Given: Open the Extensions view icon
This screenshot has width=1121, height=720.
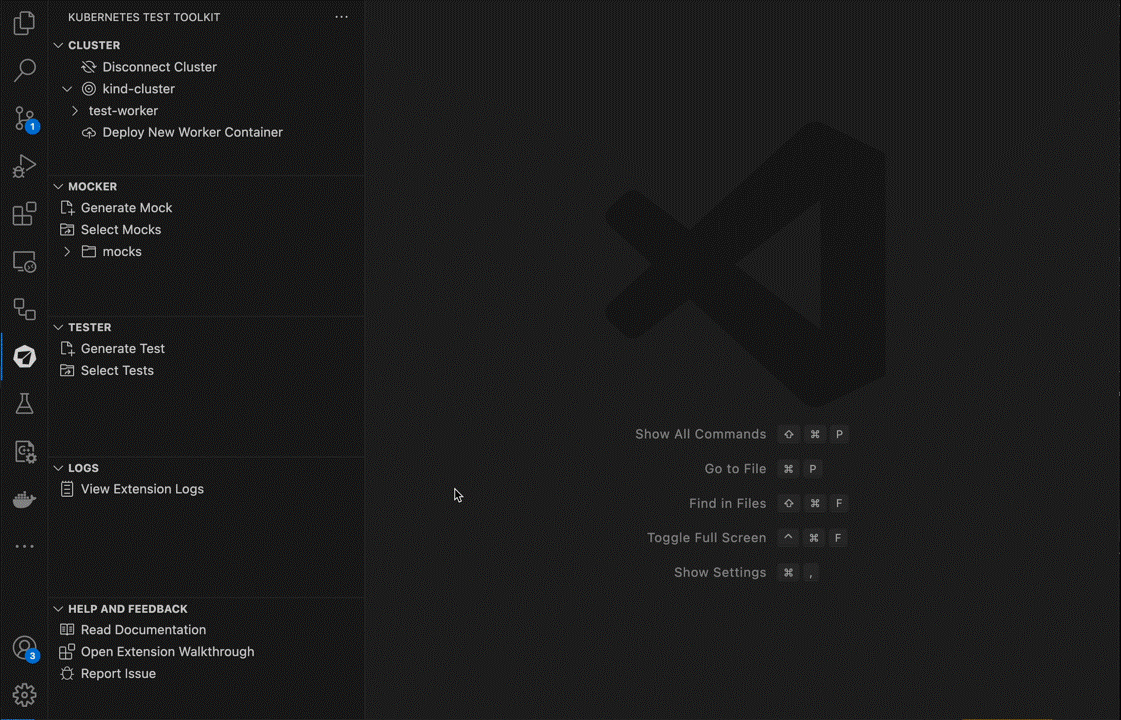Looking at the screenshot, I should click(24, 214).
